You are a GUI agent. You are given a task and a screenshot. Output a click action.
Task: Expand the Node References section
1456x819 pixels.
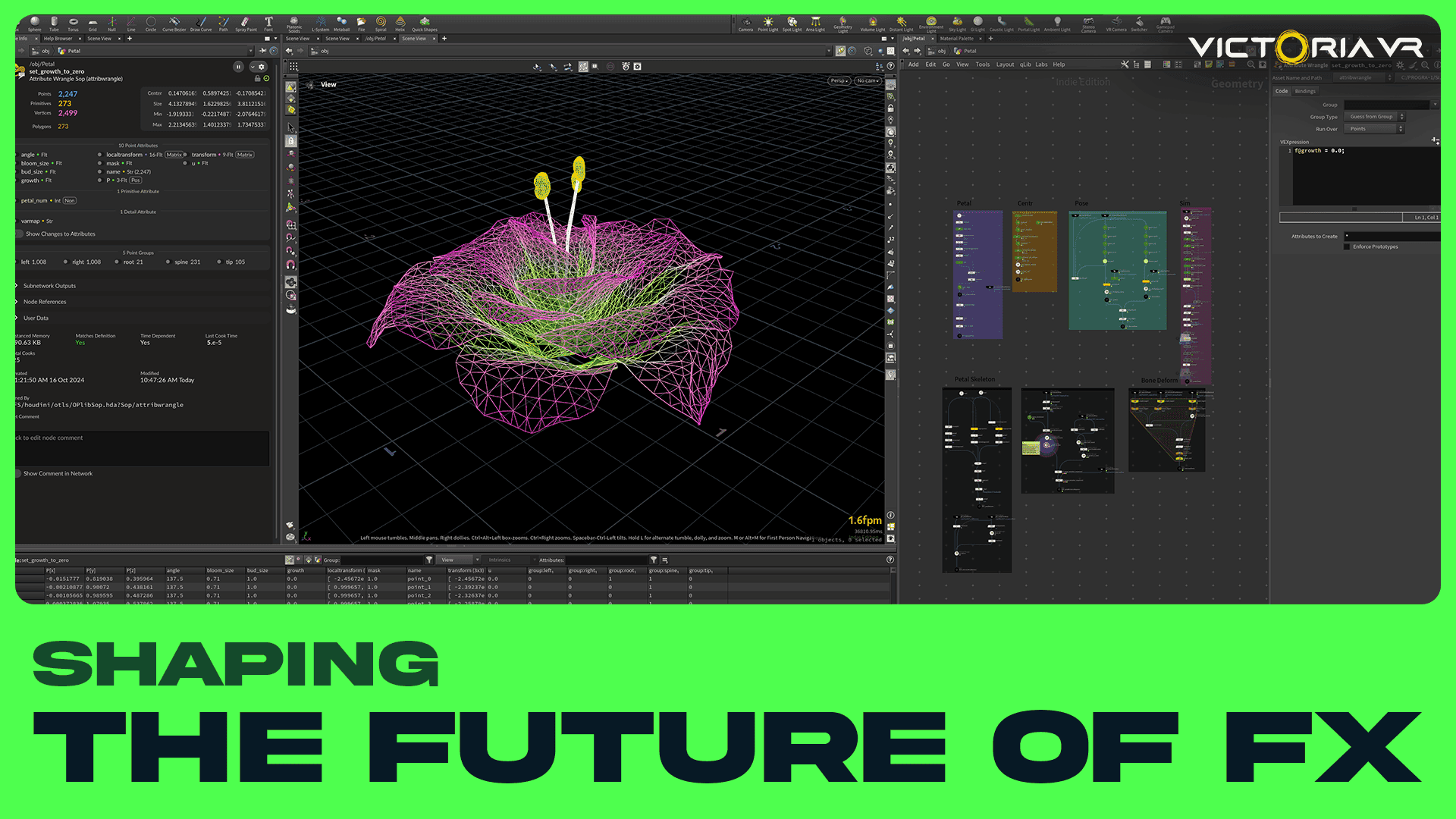click(44, 302)
